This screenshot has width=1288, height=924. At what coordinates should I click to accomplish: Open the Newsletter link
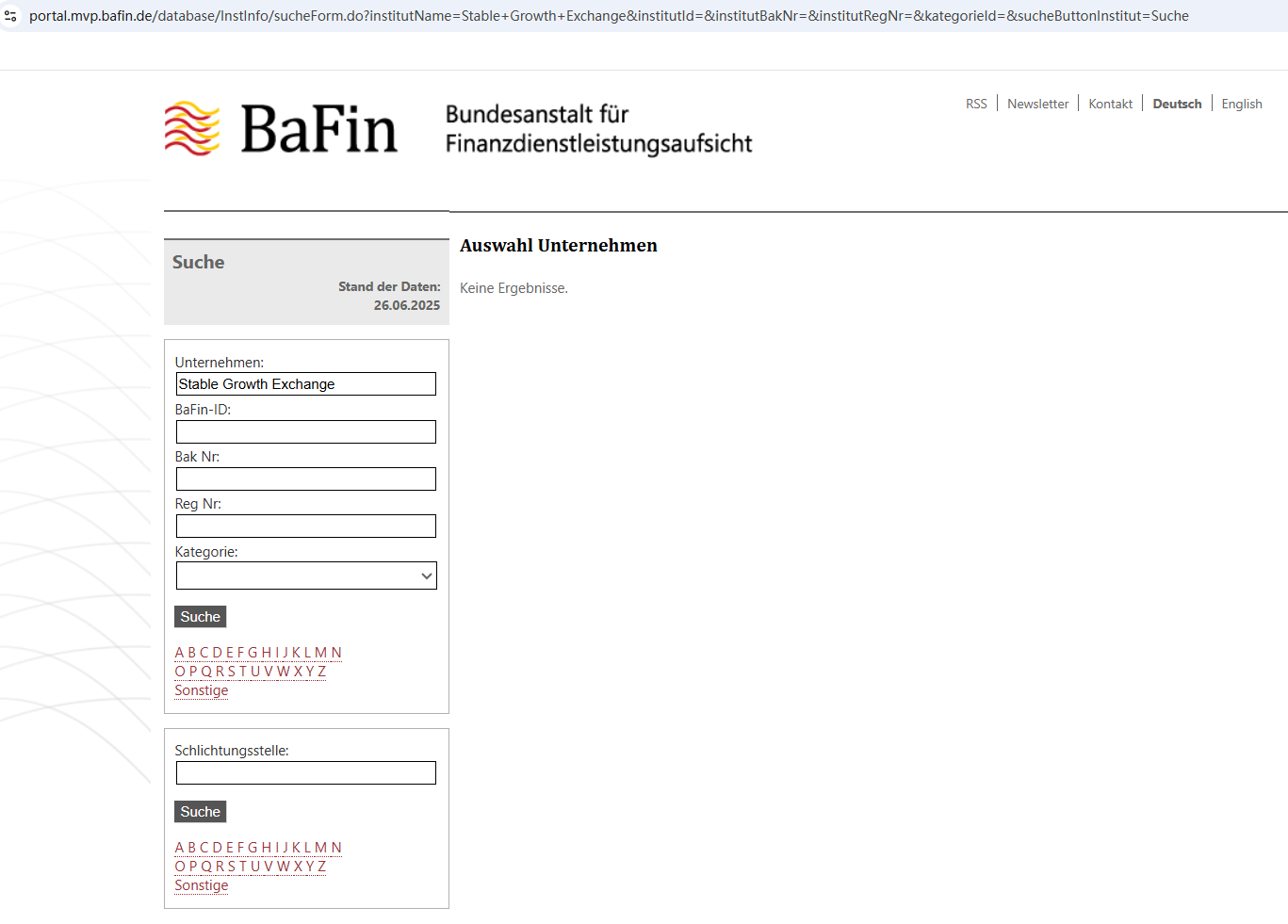[1038, 104]
